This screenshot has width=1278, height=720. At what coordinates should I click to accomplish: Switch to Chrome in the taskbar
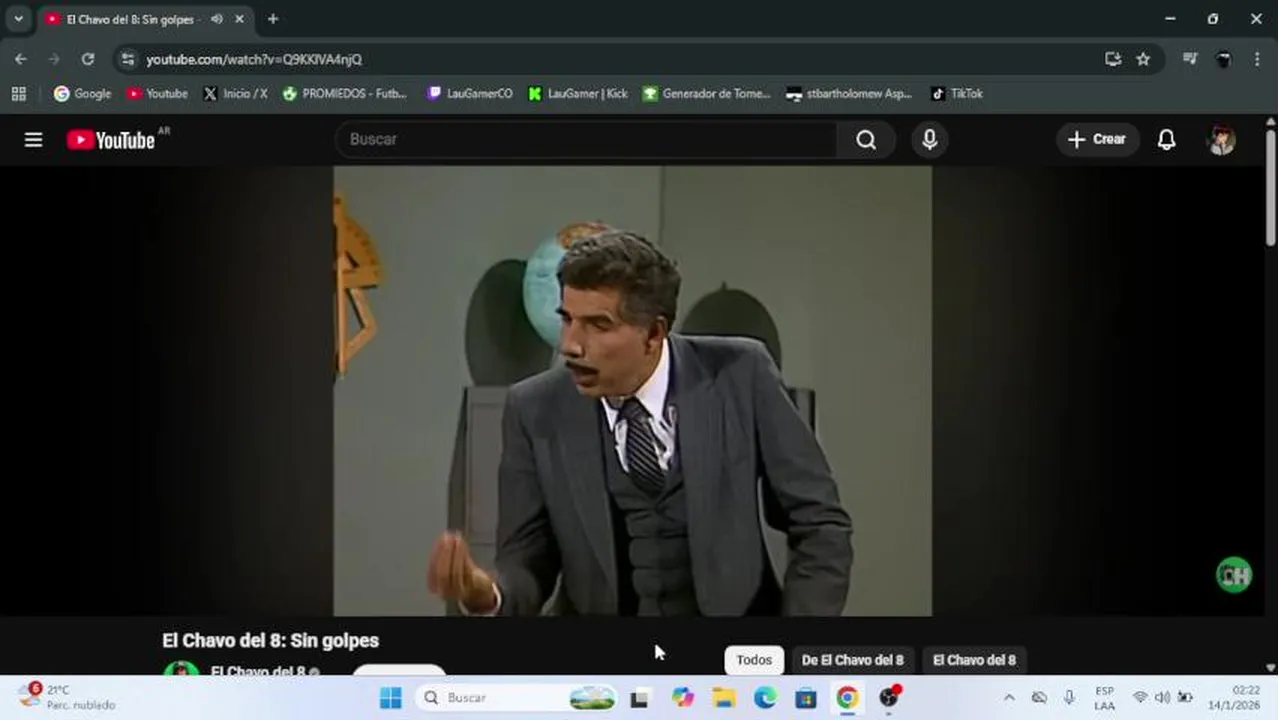click(847, 698)
